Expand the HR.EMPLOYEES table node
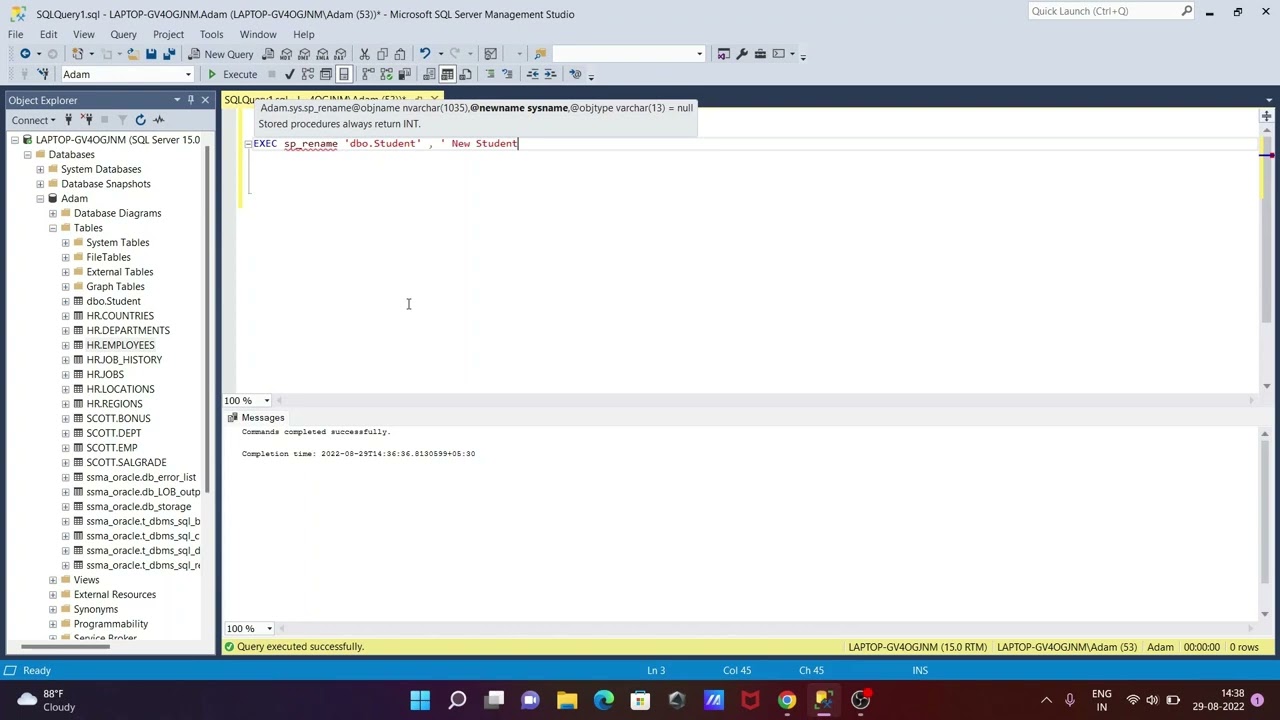 pyautogui.click(x=66, y=345)
